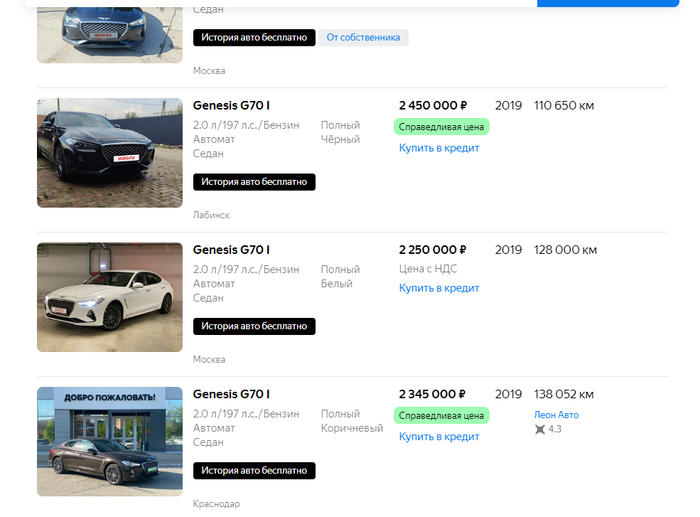
Task: Click 'История авто бесплатно' on the Краснодар listing
Action: click(254, 471)
